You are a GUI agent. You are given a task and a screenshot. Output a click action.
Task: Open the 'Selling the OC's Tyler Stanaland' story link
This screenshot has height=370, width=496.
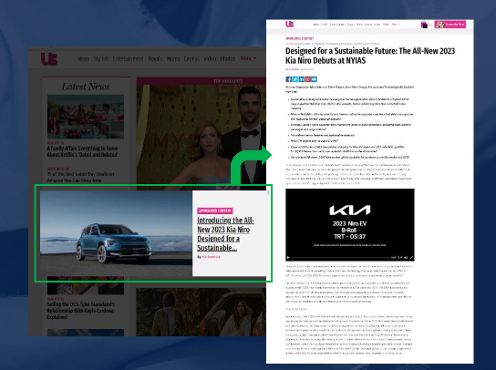tap(81, 311)
